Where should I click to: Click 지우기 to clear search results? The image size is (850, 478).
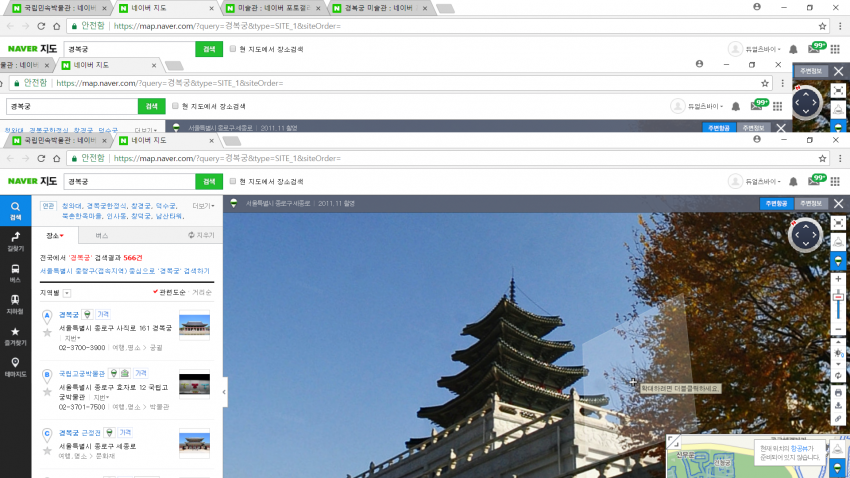click(202, 235)
